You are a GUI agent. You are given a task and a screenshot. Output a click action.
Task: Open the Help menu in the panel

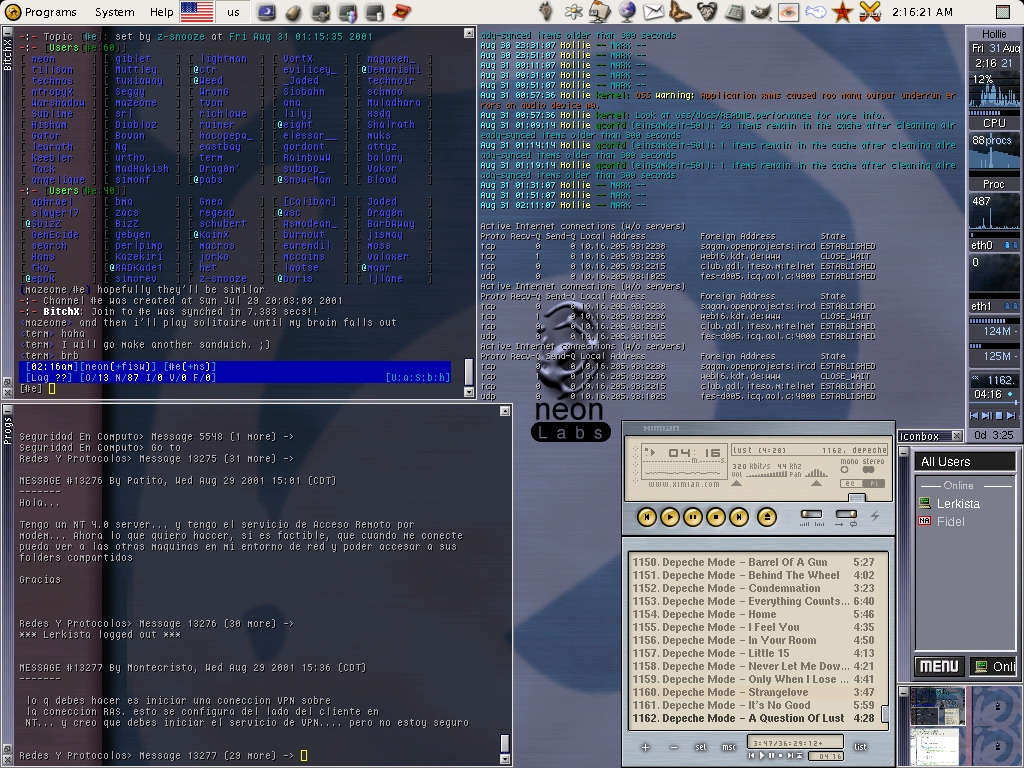[x=161, y=12]
